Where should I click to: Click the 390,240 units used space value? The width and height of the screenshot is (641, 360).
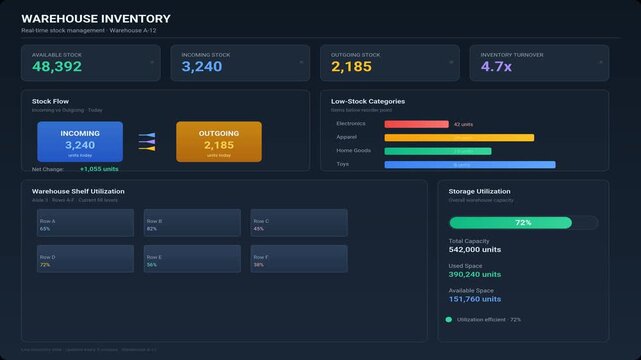coord(475,275)
